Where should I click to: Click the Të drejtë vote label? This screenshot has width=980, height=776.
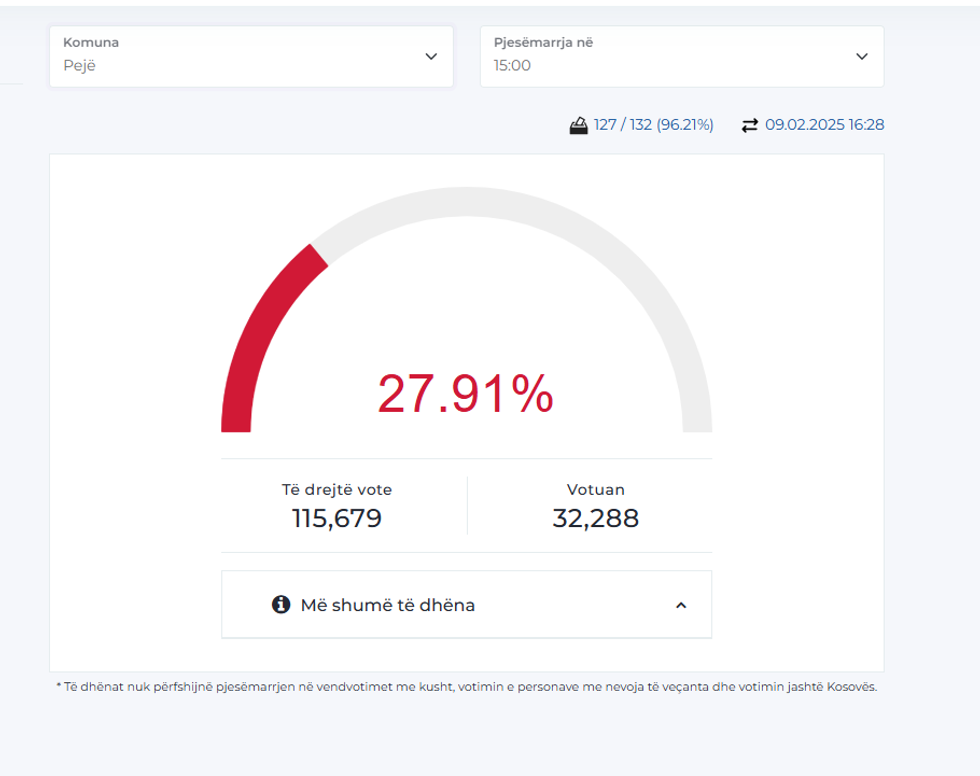[x=337, y=490]
